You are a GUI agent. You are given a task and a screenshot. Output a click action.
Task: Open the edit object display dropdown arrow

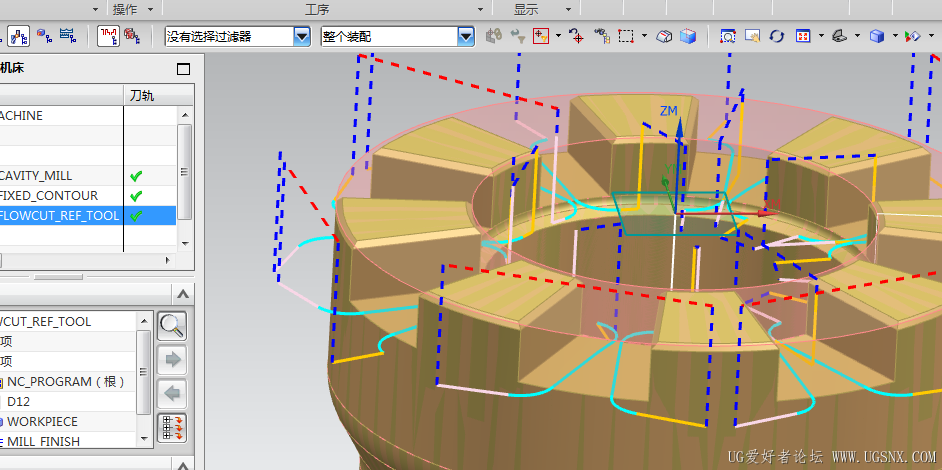pos(929,36)
